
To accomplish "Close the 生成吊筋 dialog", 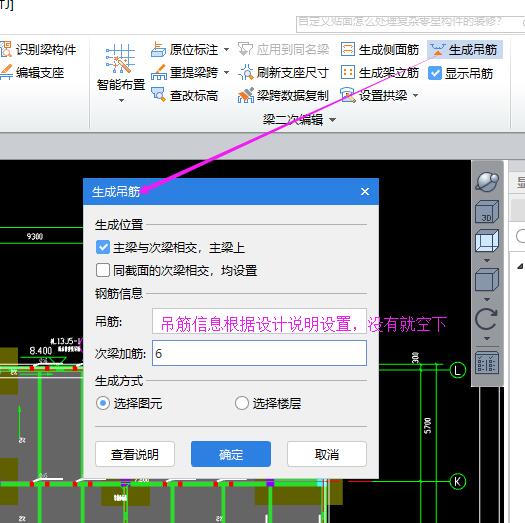I will point(365,191).
